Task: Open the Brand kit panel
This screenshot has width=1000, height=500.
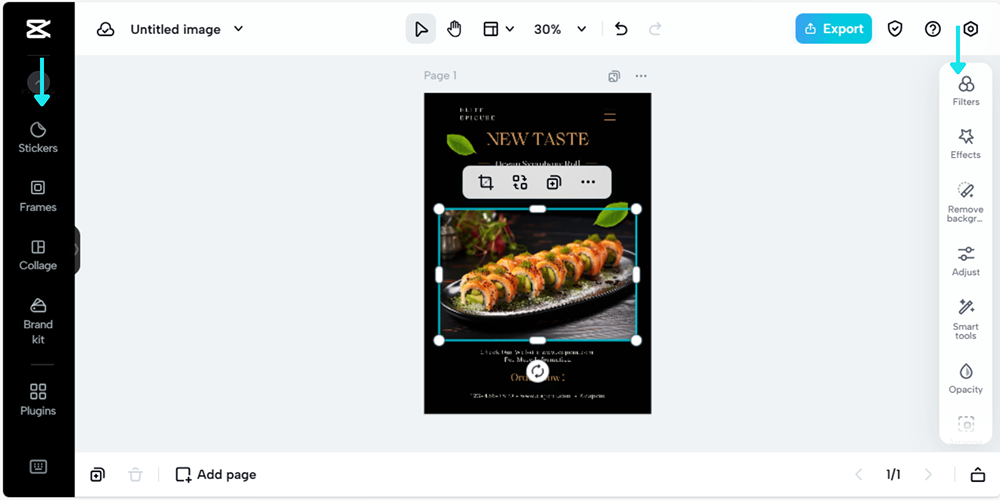Action: point(38,321)
